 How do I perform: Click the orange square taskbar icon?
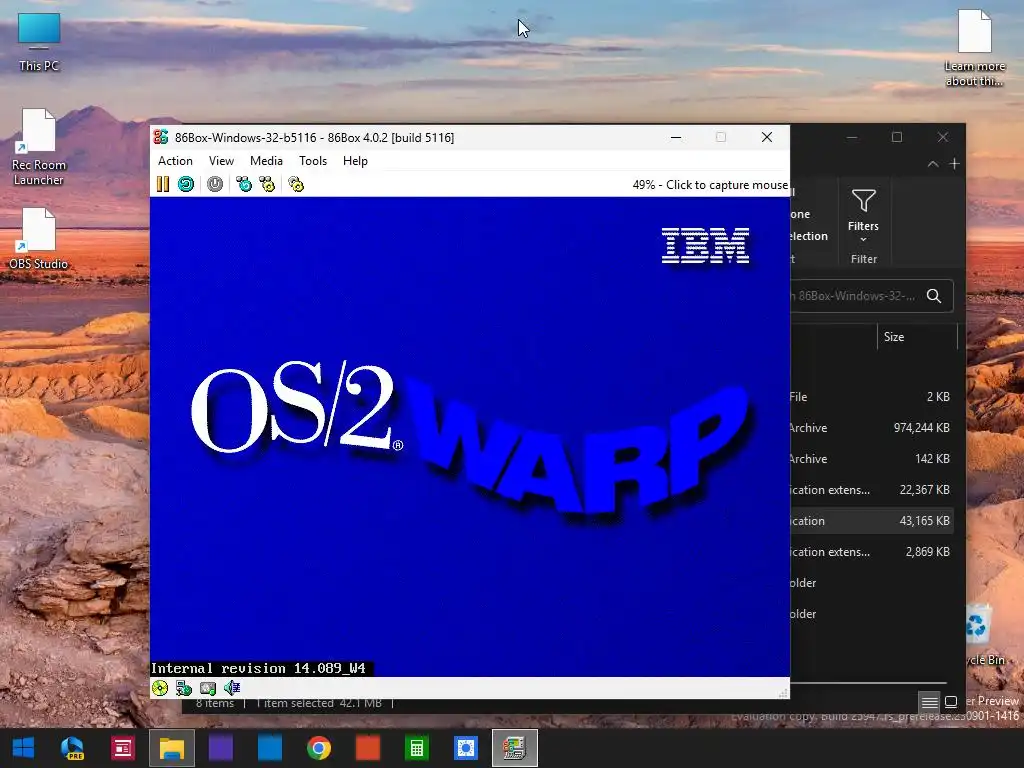pos(368,748)
